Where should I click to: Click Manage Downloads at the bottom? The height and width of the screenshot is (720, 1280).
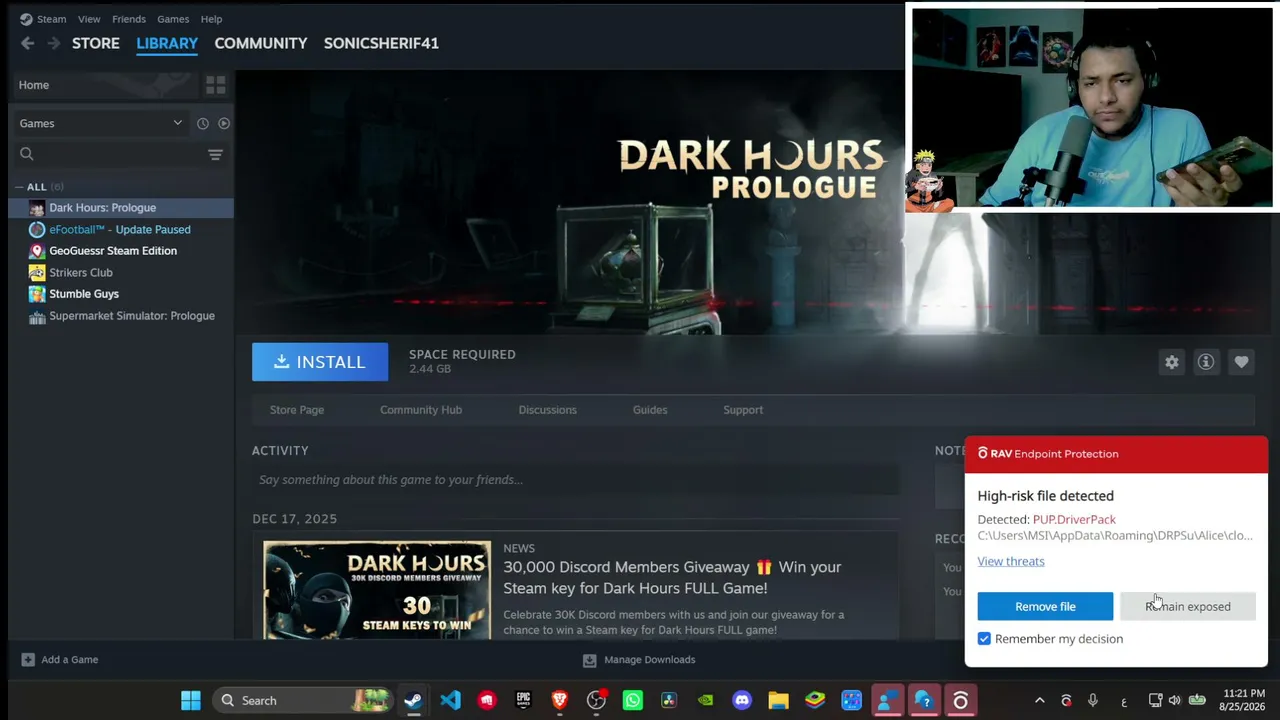[639, 660]
